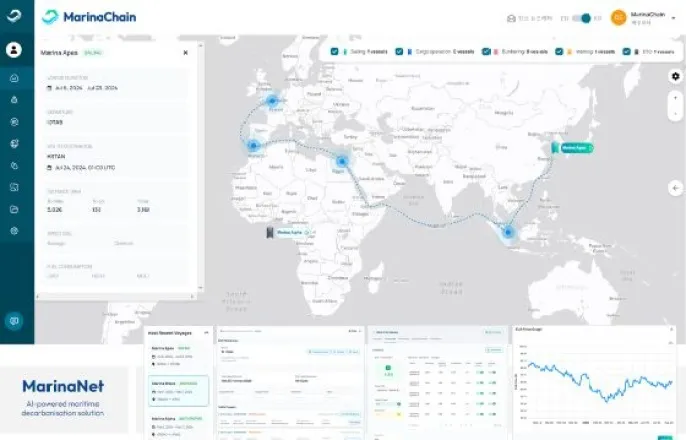Uncheck the Cargo operation vessels filter

399,52
